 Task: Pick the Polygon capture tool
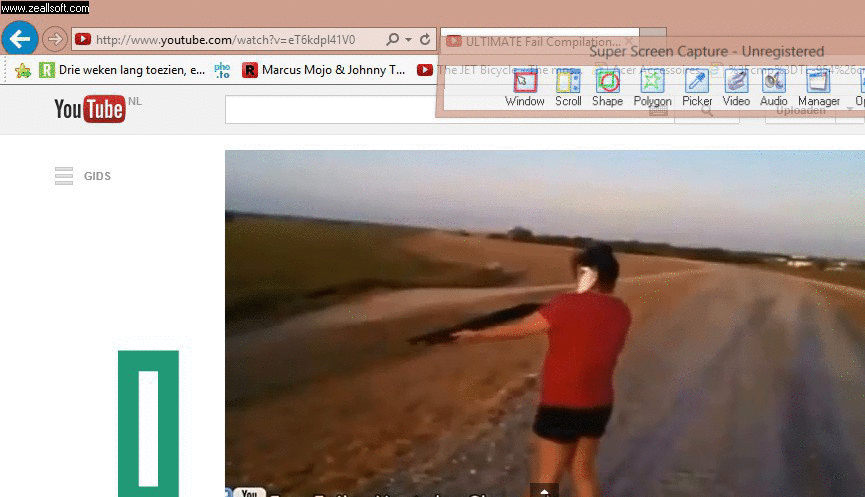652,87
